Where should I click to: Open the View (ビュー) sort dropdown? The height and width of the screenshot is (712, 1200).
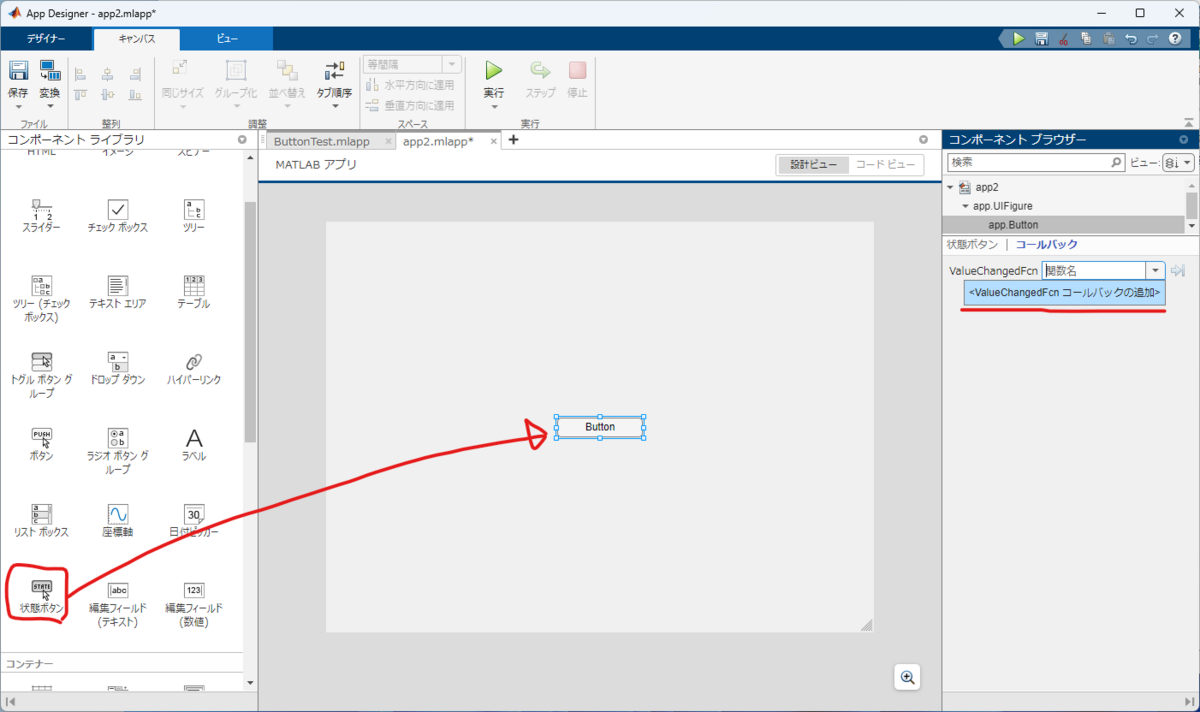[1179, 162]
